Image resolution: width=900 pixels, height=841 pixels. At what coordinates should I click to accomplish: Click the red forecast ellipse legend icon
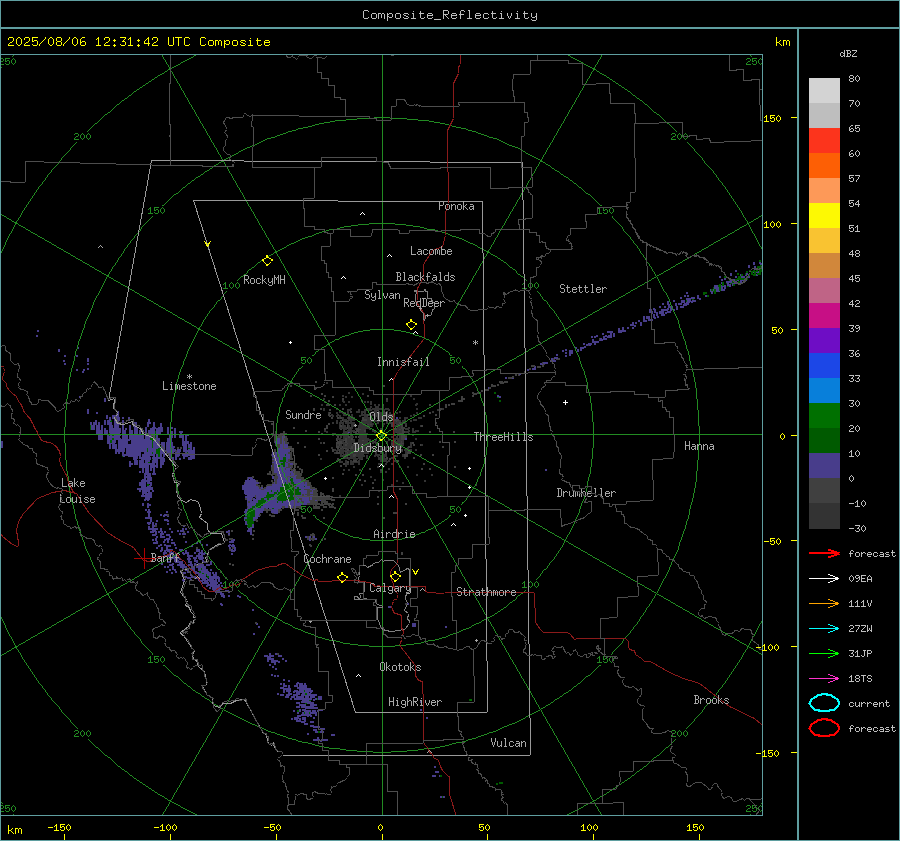(x=824, y=728)
